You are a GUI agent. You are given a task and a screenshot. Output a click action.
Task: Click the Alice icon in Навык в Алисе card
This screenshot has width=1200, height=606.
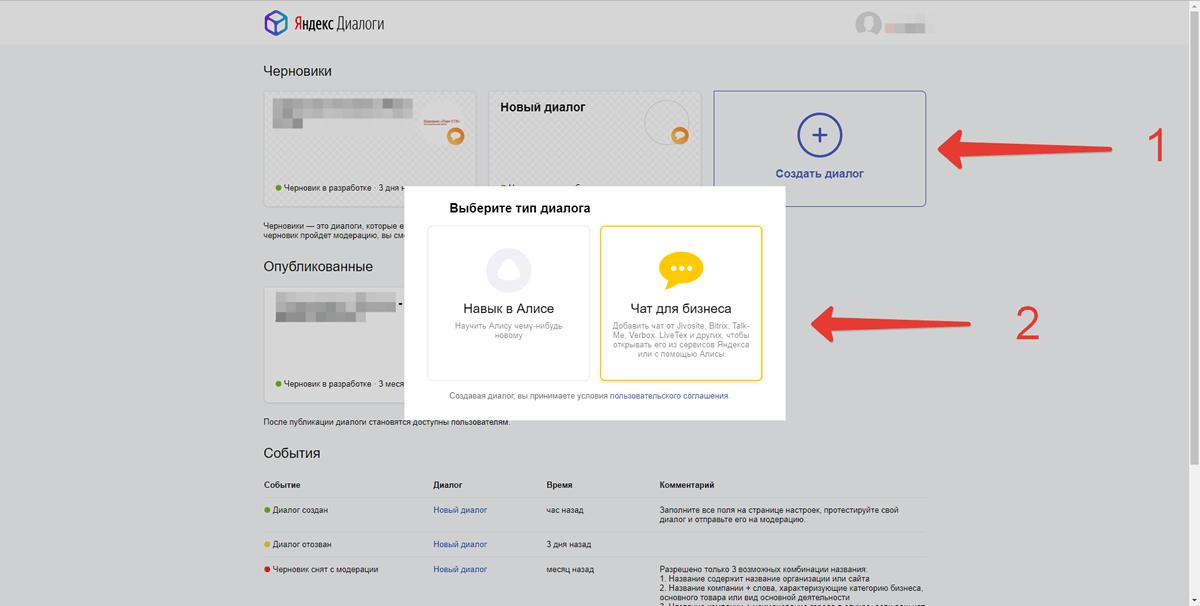click(x=508, y=271)
